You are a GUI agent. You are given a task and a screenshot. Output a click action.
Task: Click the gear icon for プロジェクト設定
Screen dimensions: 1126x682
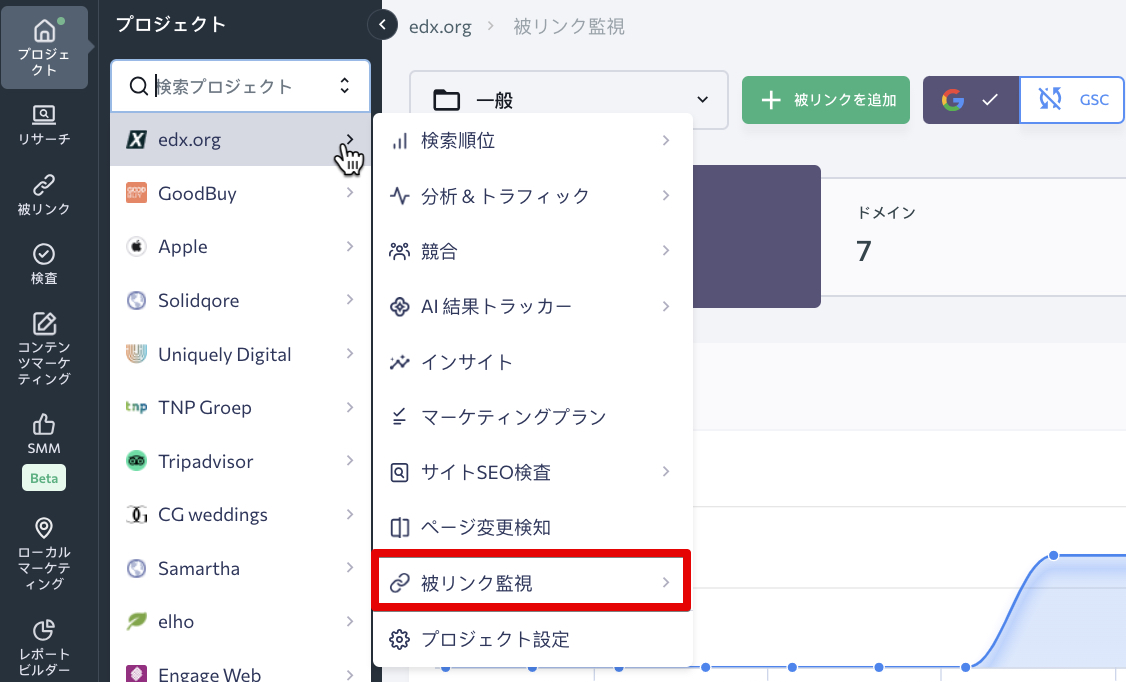[399, 639]
